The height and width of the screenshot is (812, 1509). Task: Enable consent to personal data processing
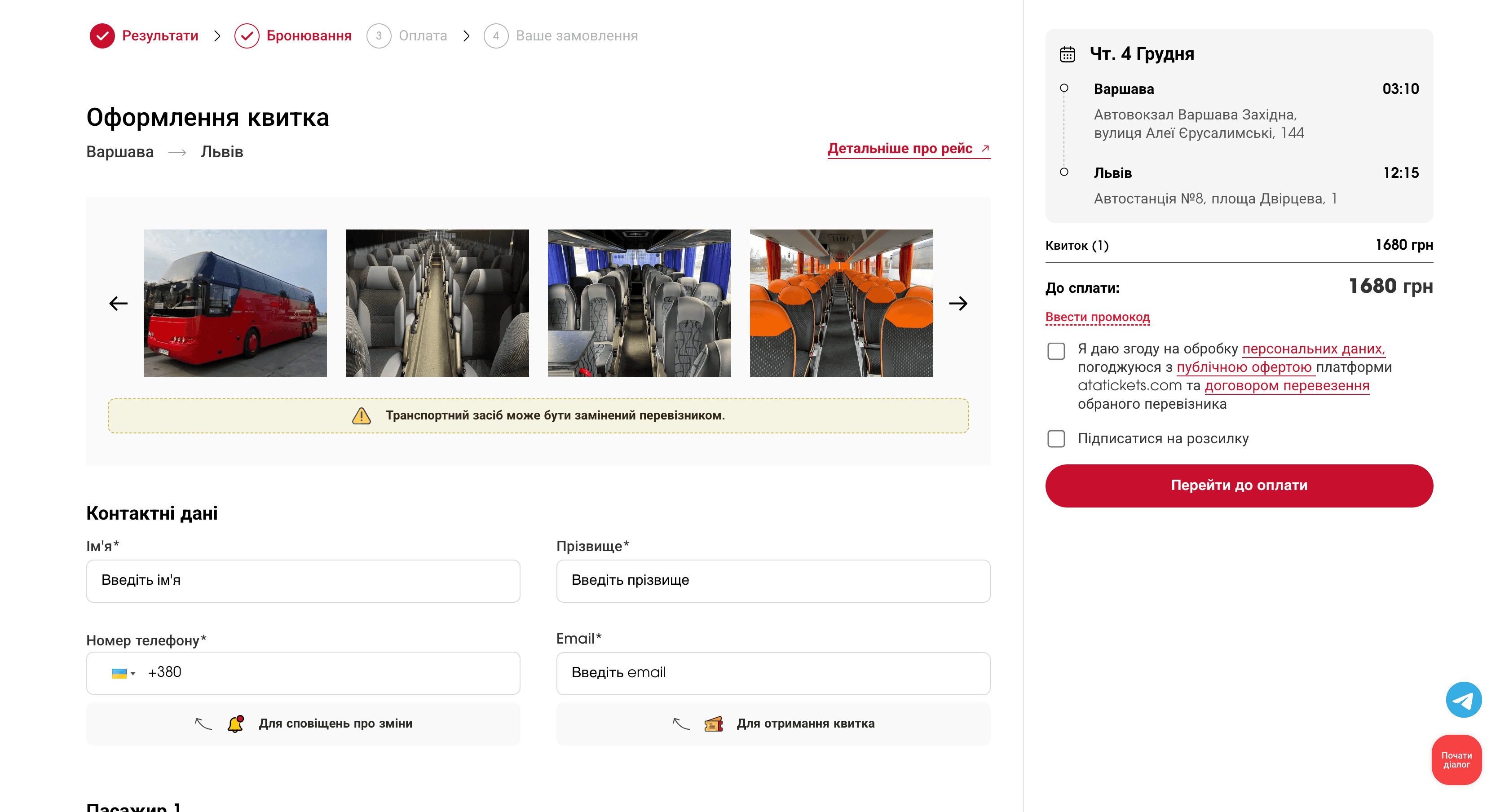tap(1057, 350)
